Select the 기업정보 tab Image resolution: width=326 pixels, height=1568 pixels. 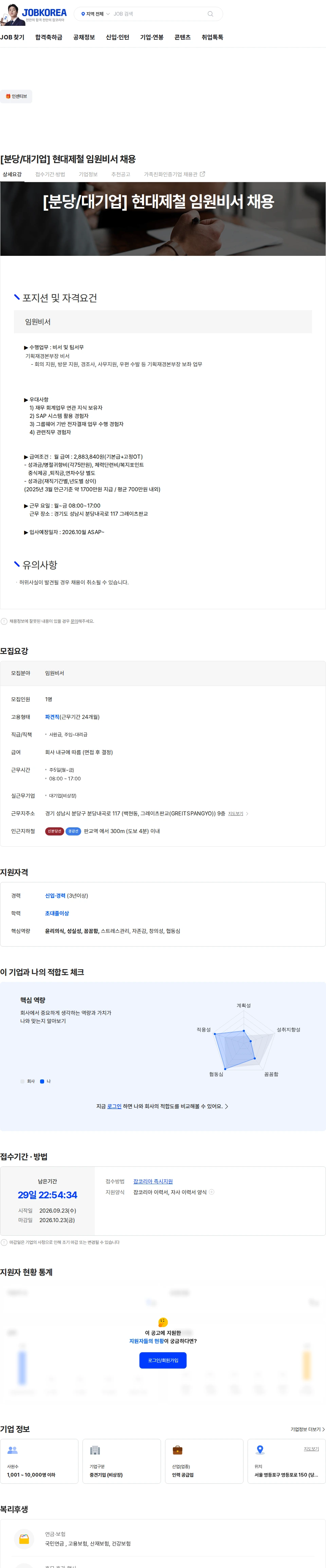tap(88, 174)
